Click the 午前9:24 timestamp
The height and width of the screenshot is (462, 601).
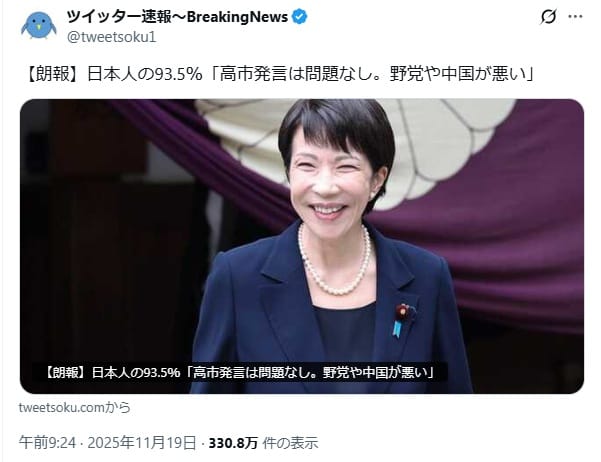pyautogui.click(x=48, y=443)
